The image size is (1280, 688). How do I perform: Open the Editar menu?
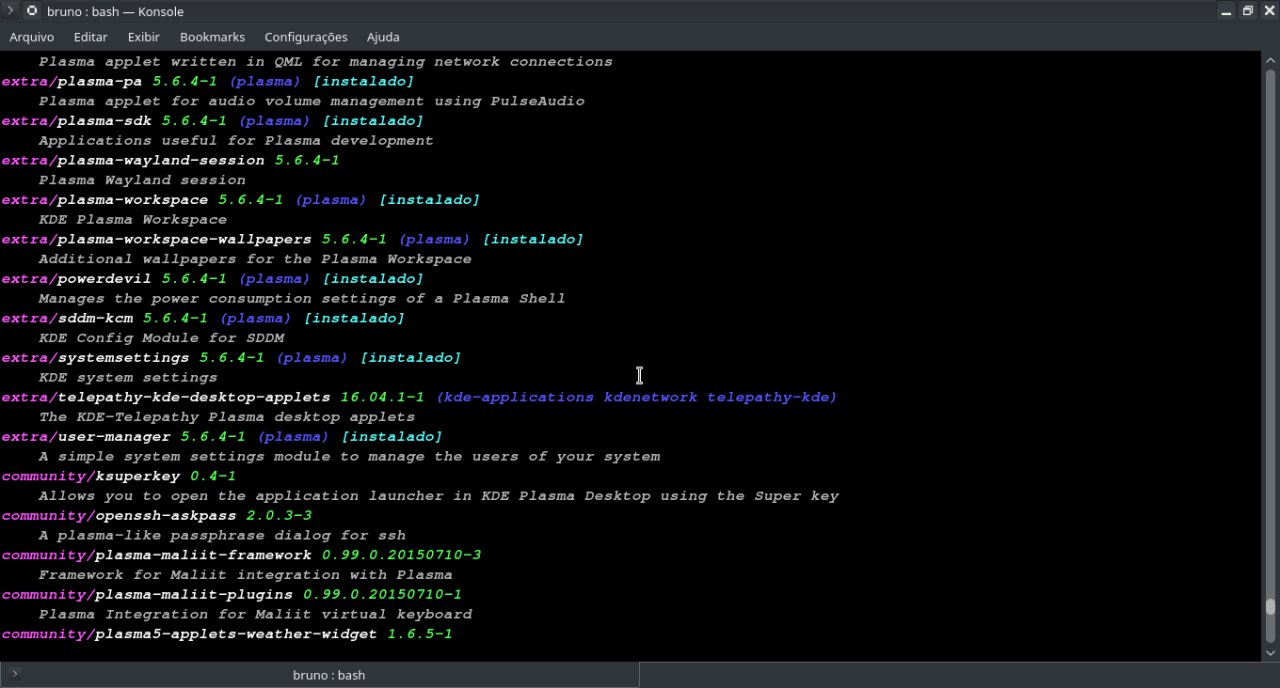coord(90,37)
